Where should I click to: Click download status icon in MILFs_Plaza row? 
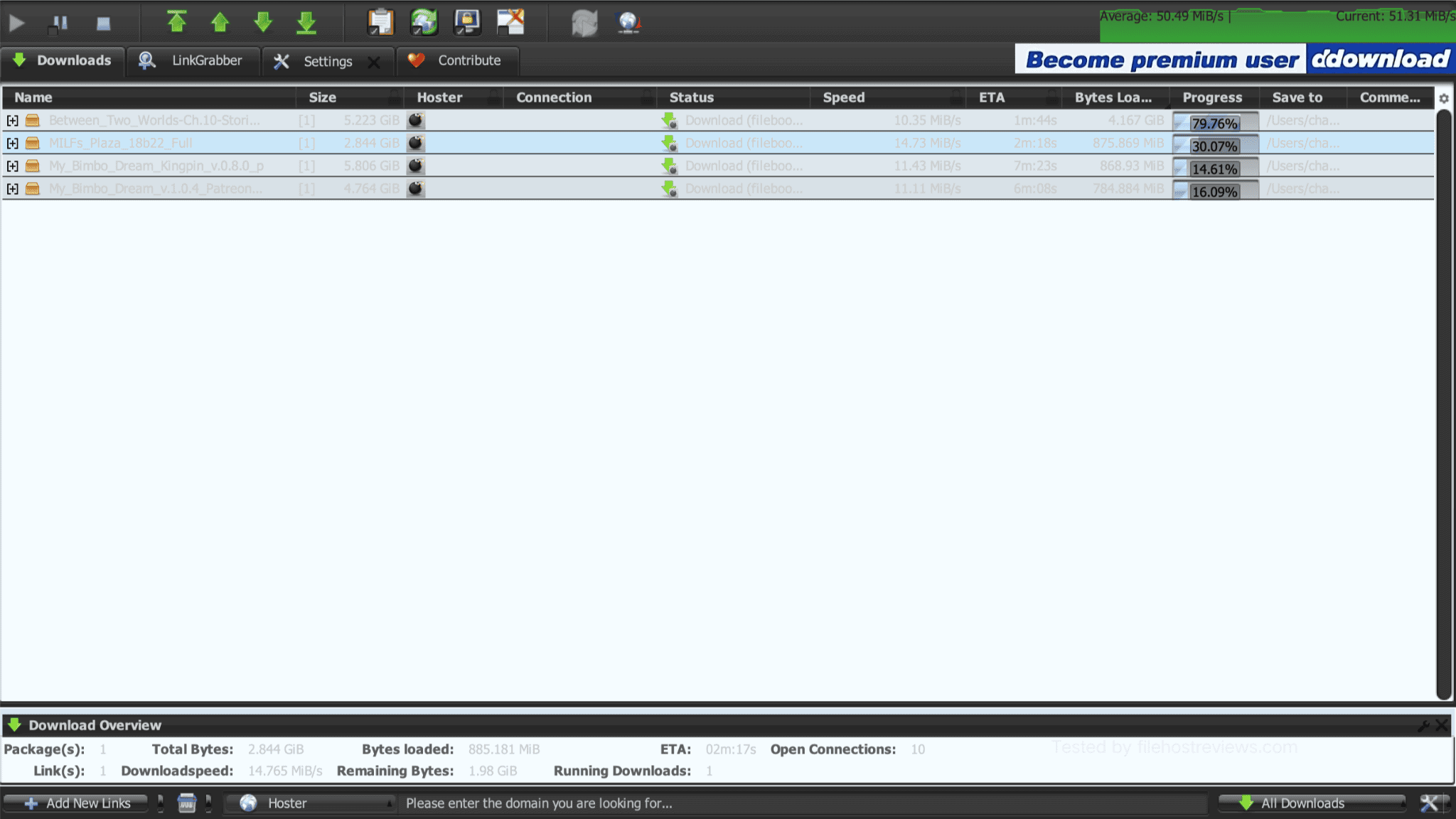point(669,143)
